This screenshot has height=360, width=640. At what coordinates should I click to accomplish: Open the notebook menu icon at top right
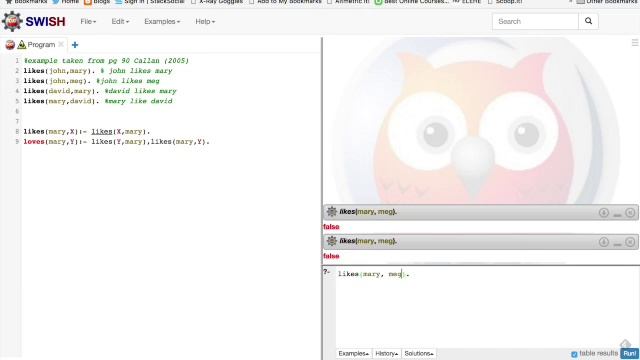[x=635, y=42]
